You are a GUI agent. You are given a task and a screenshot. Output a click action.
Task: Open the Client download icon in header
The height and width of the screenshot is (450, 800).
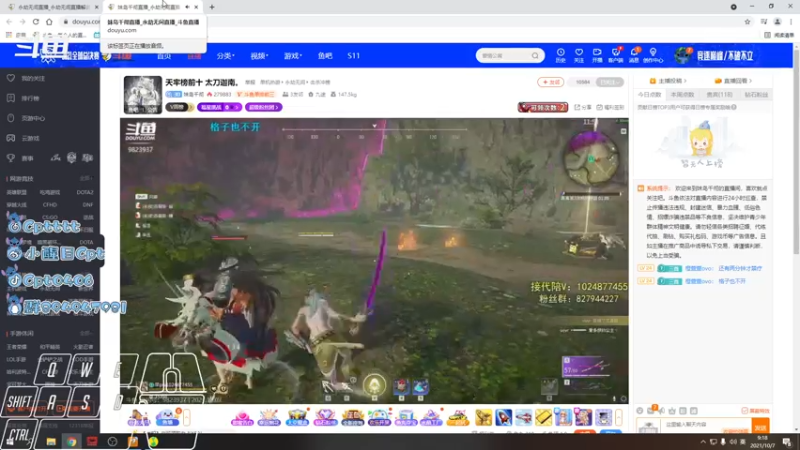tap(615, 55)
